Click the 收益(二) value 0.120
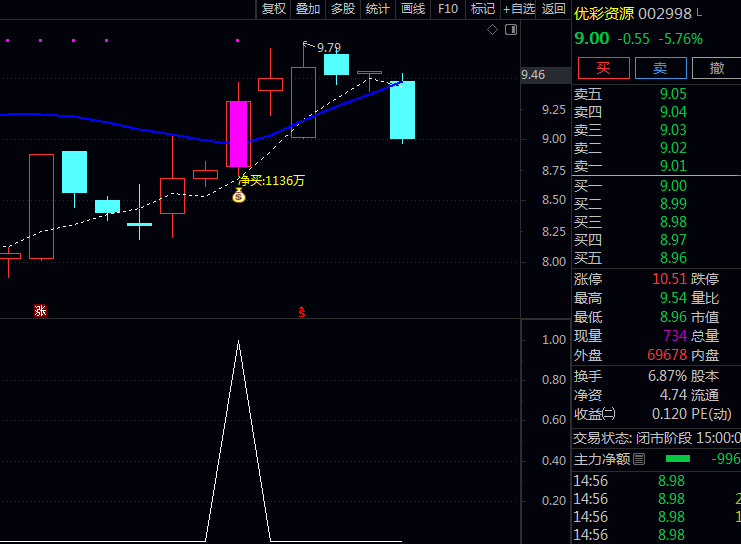This screenshot has height=544, width=741. 669,414
